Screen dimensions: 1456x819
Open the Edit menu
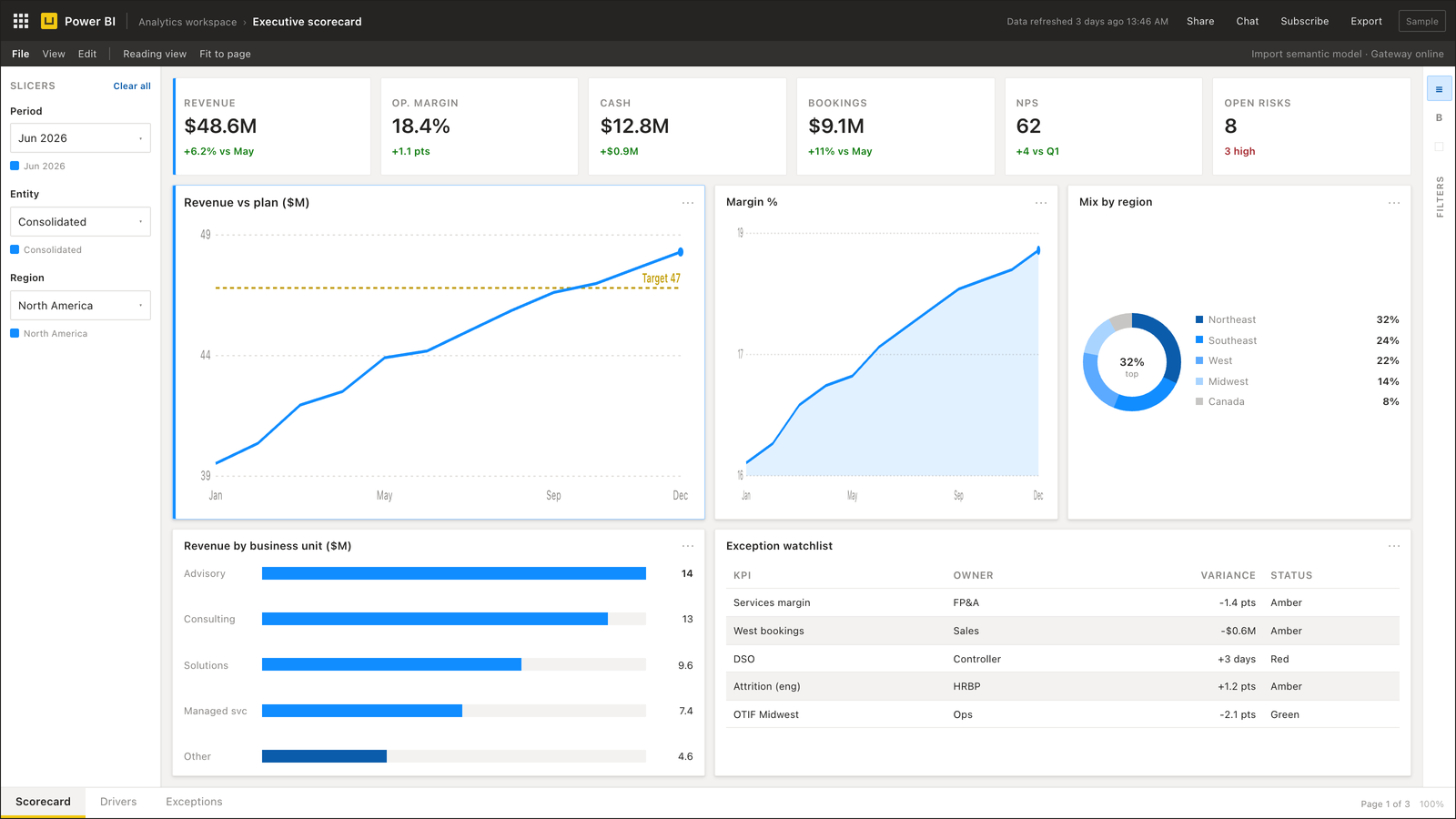[87, 54]
